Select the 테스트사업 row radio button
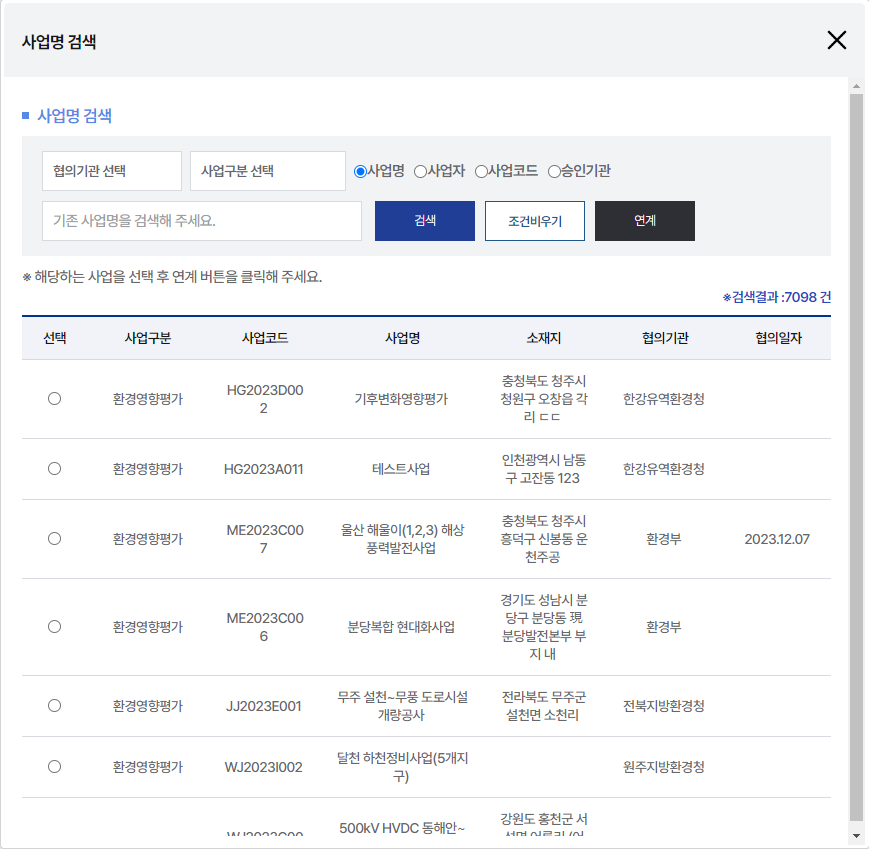This screenshot has height=849, width=869. tap(55, 469)
